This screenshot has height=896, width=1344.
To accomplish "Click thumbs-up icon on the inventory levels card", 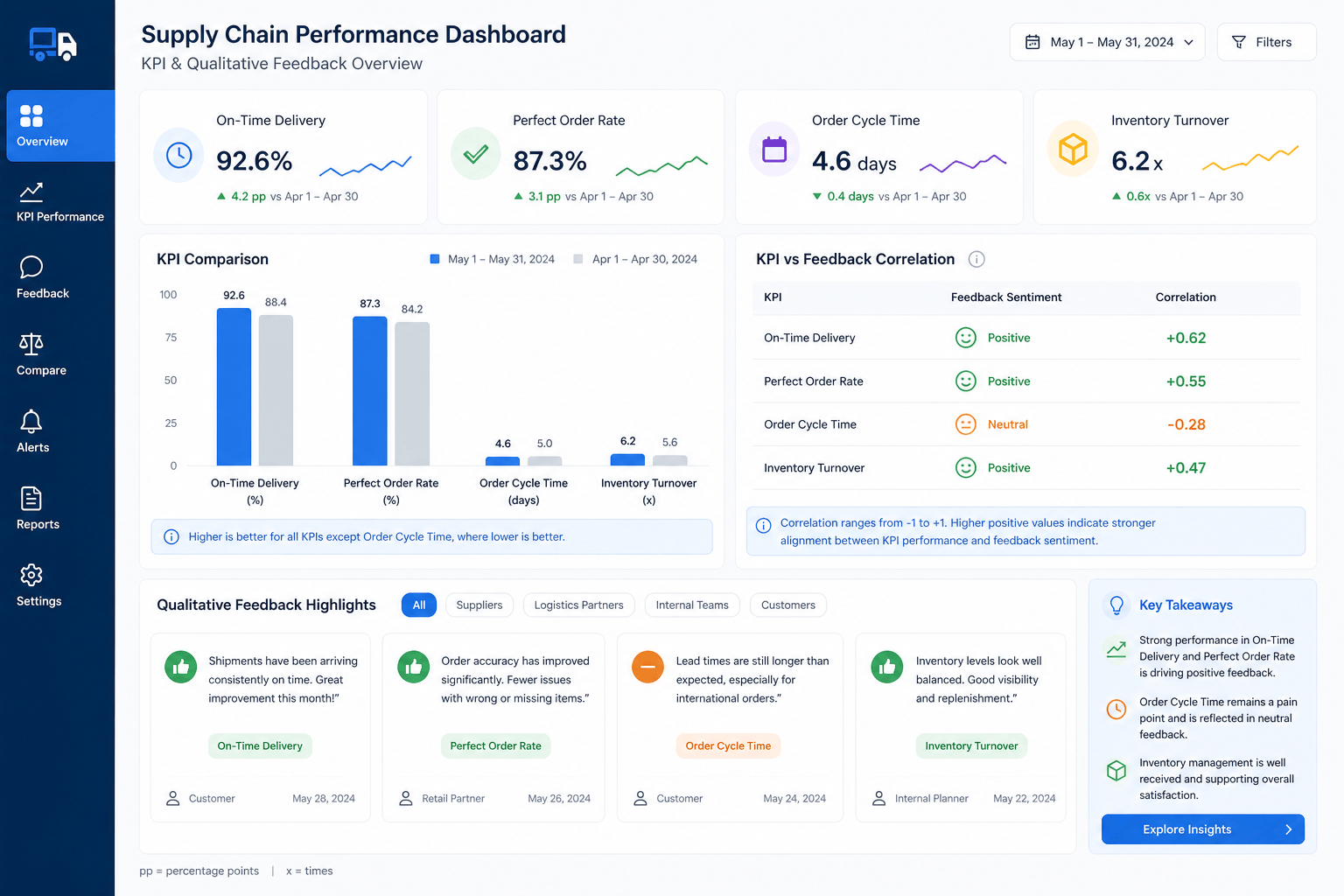I will [x=887, y=667].
